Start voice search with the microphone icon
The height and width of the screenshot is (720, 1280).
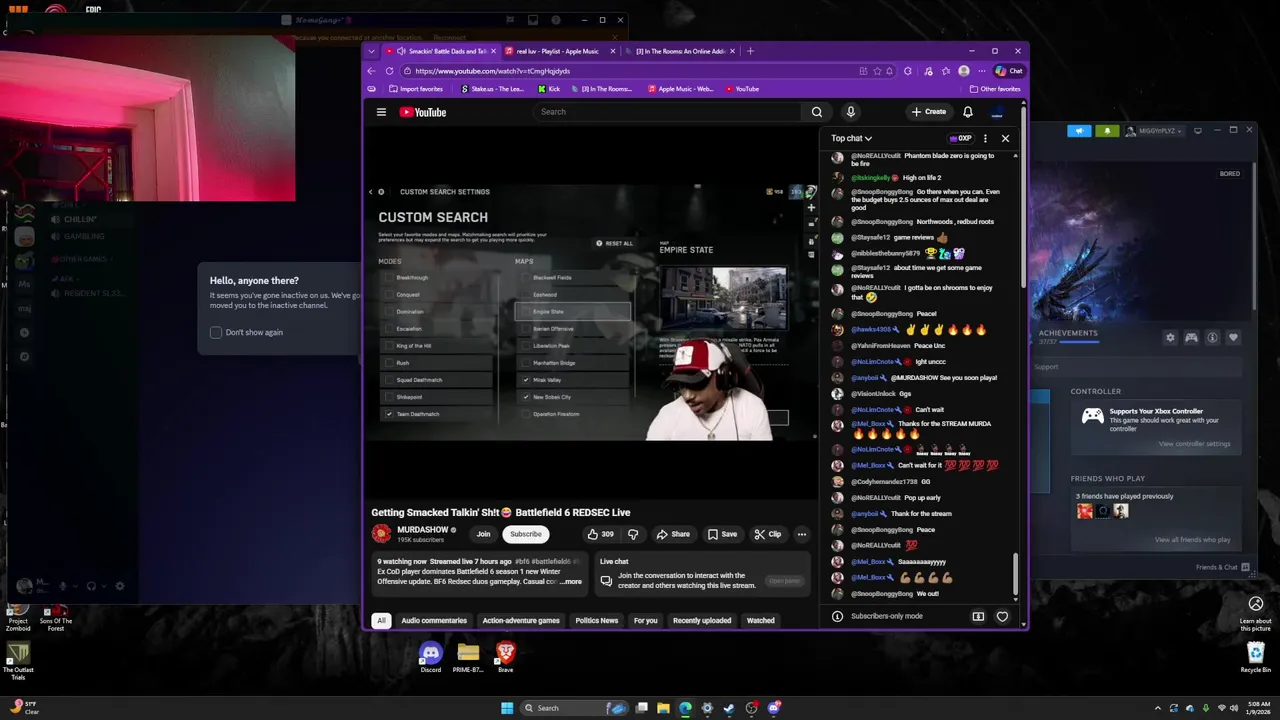coord(850,112)
